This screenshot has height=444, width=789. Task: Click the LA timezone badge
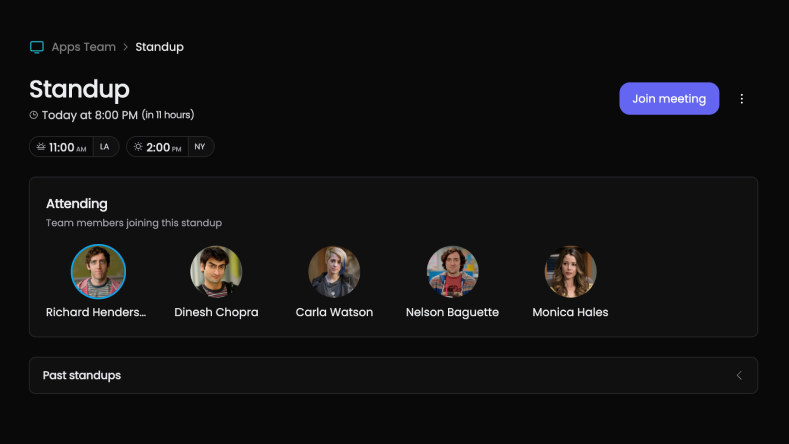click(105, 147)
